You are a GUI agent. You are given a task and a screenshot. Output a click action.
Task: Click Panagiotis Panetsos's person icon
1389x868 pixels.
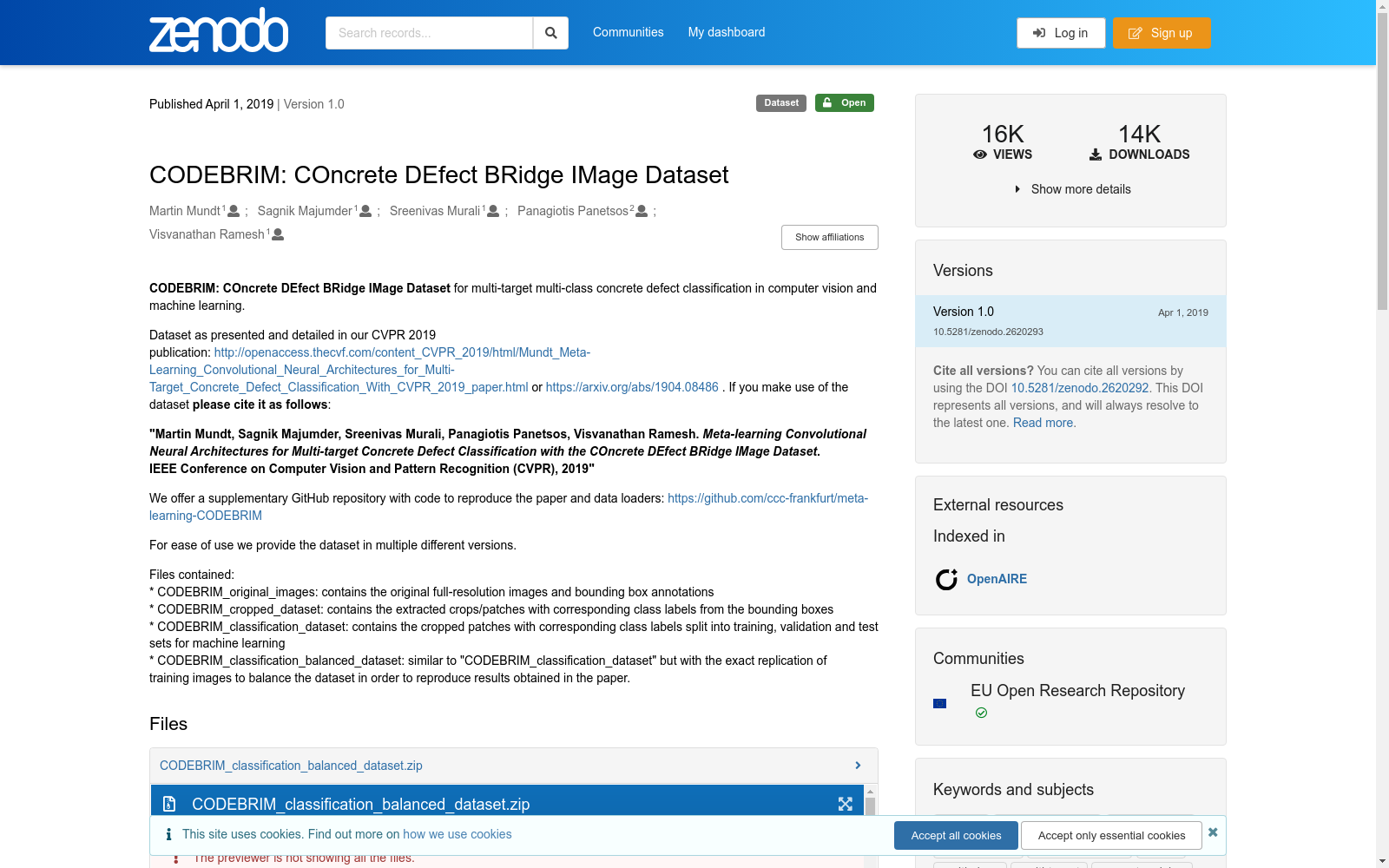[642, 211]
